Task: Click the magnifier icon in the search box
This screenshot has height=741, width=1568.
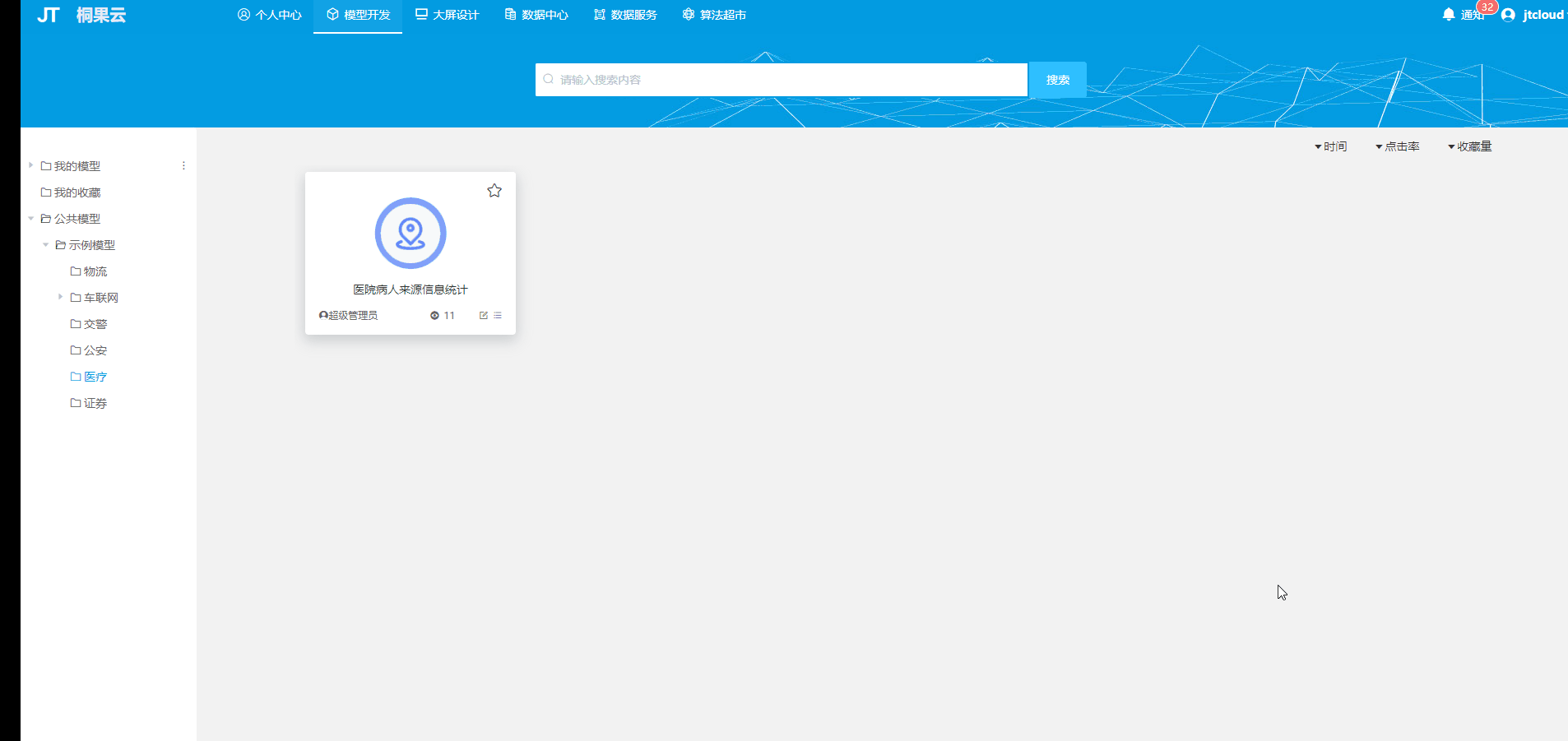Action: [548, 80]
